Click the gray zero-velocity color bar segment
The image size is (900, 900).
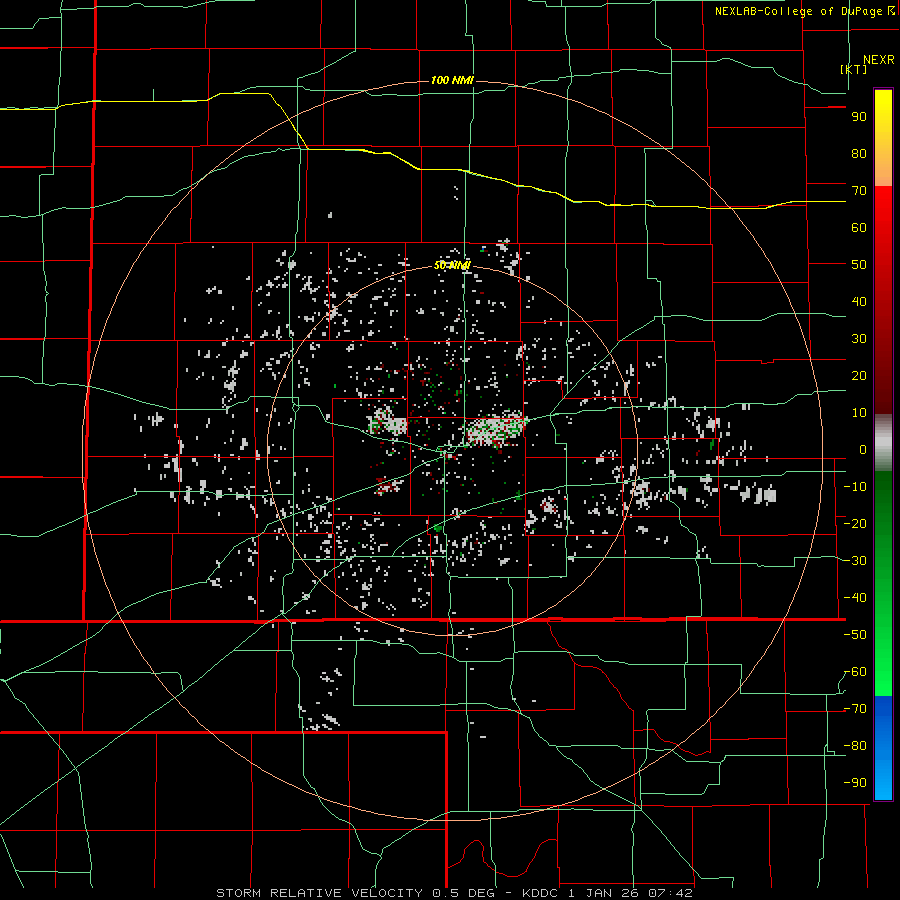(x=883, y=443)
